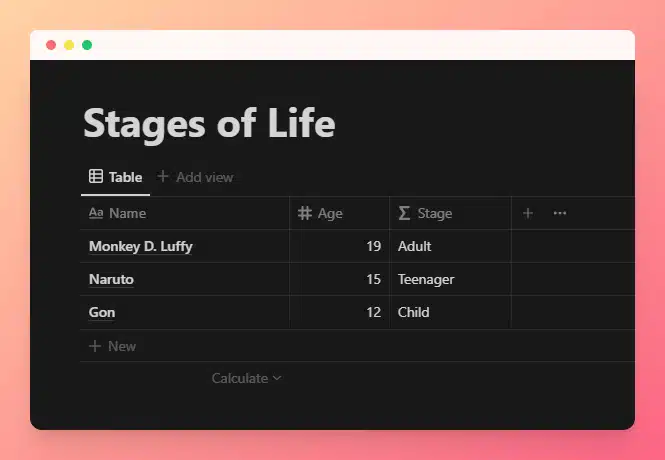Open the Name column header menu

[x=127, y=213]
